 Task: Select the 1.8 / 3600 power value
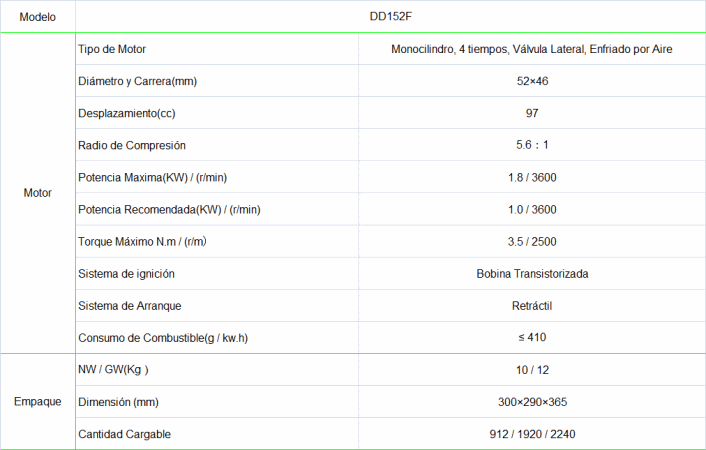click(x=531, y=177)
